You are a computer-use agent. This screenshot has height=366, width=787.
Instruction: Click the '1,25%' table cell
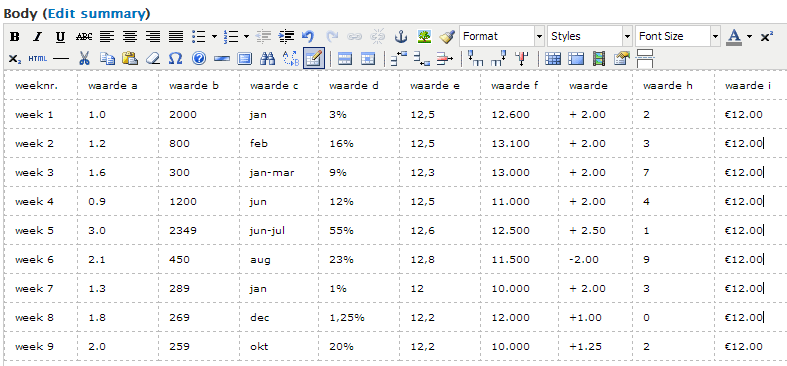coord(359,318)
